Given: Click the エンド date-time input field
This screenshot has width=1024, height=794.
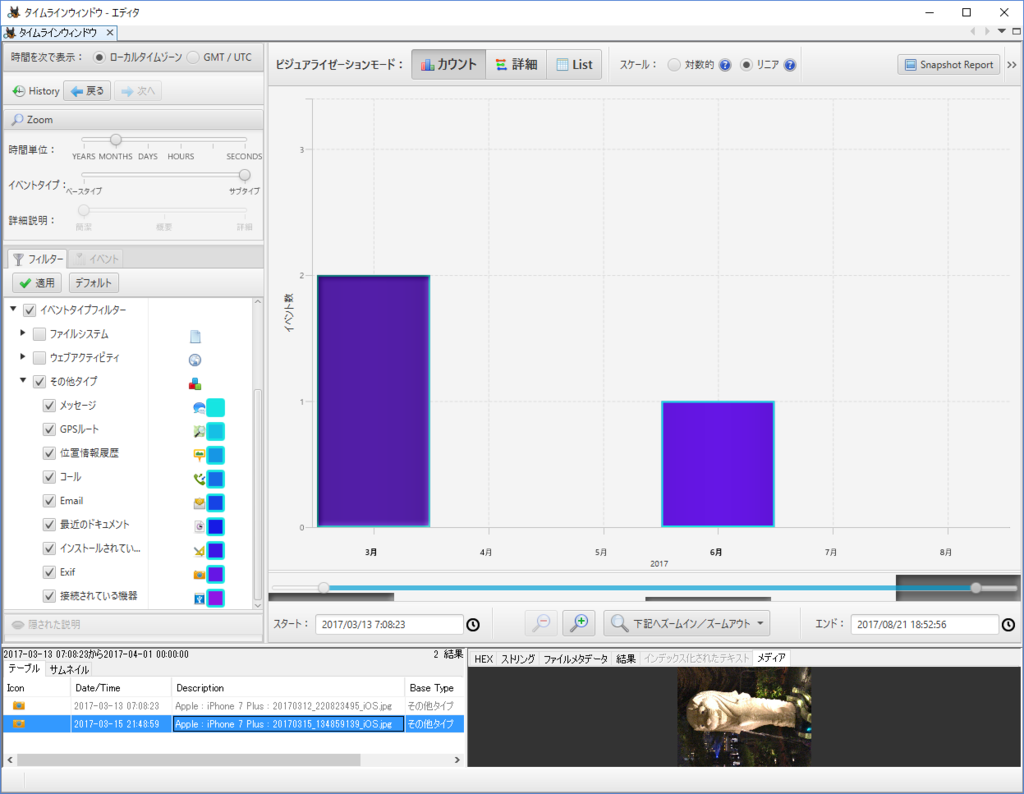Looking at the screenshot, I should point(924,625).
